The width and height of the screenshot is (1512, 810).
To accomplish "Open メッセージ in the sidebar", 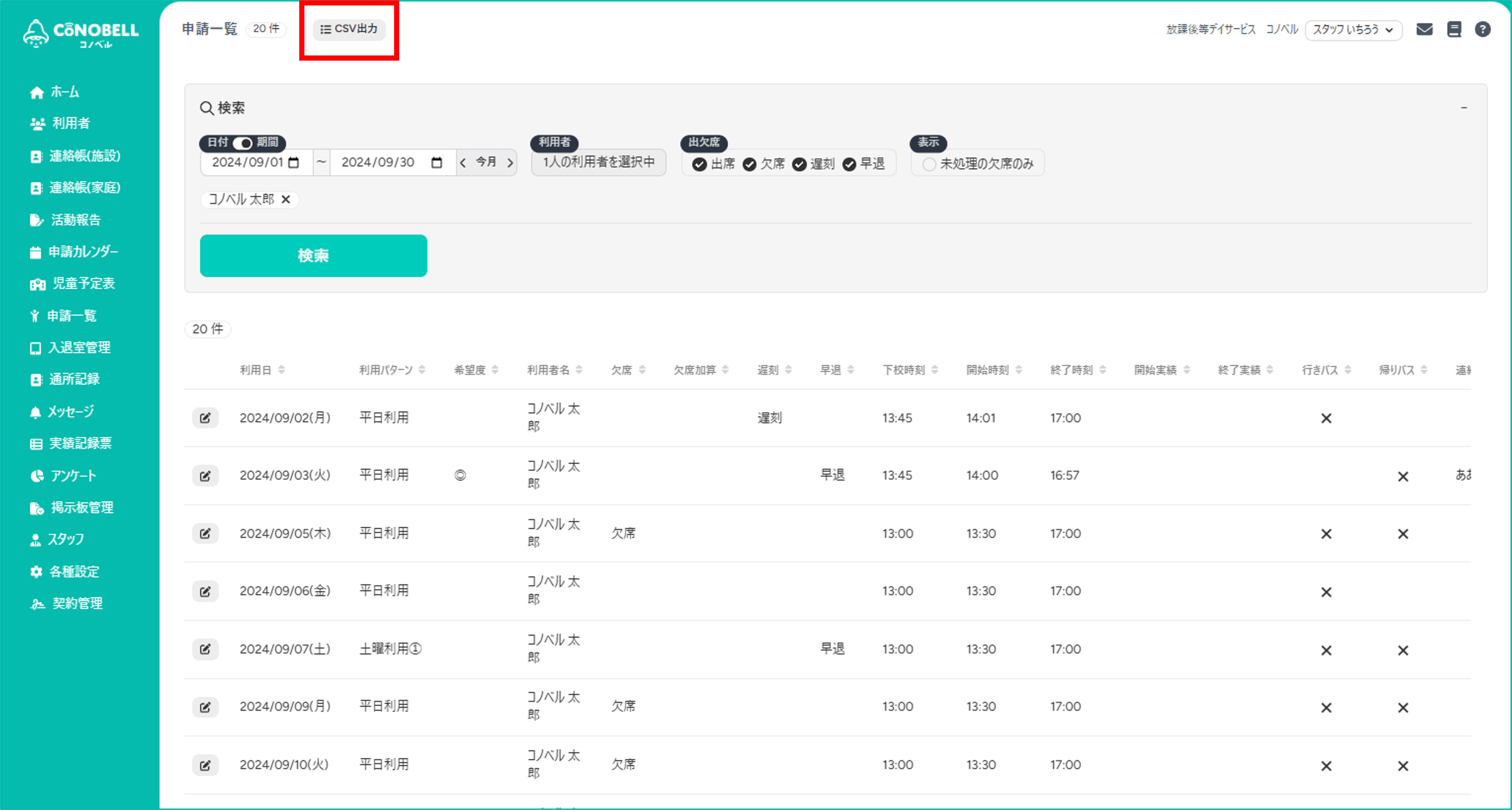I will click(x=62, y=412).
